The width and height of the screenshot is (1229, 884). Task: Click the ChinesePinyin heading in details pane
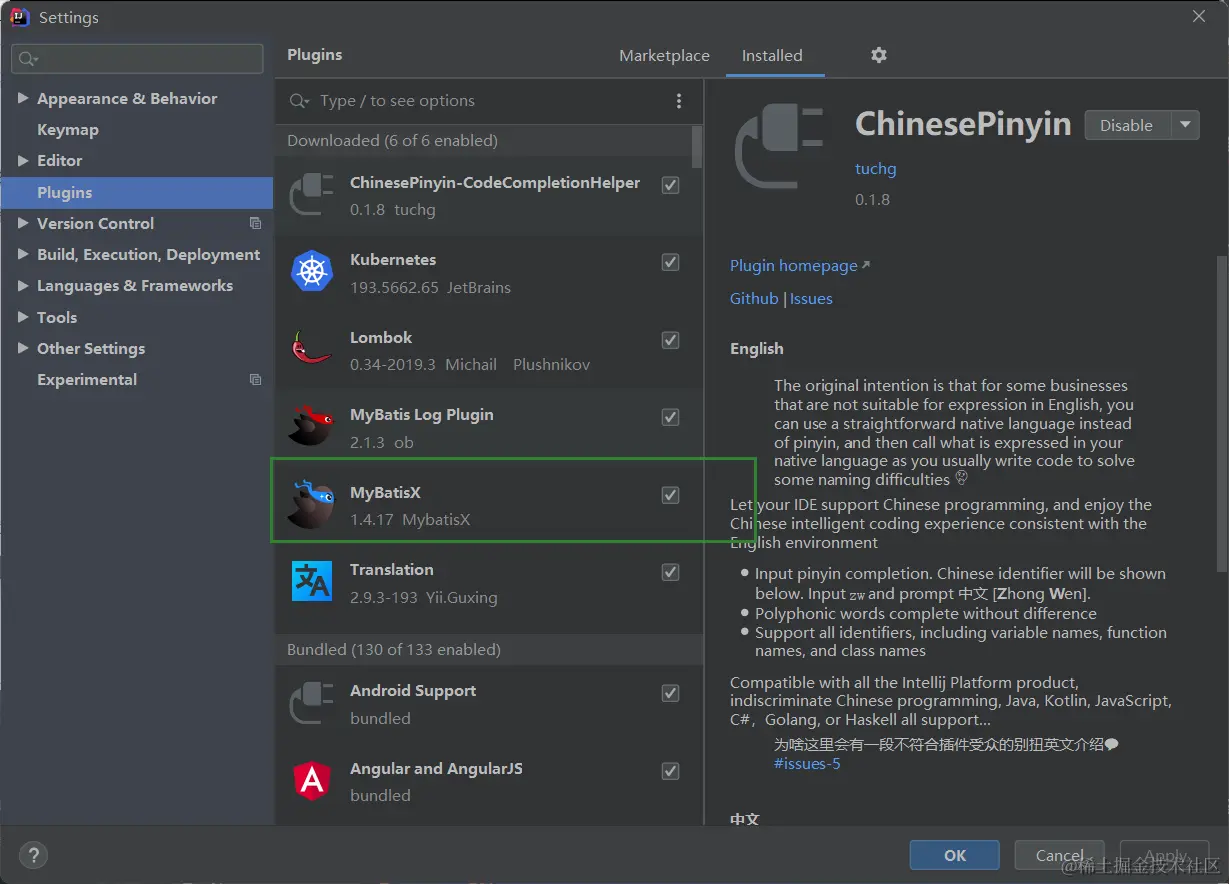pyautogui.click(x=963, y=124)
